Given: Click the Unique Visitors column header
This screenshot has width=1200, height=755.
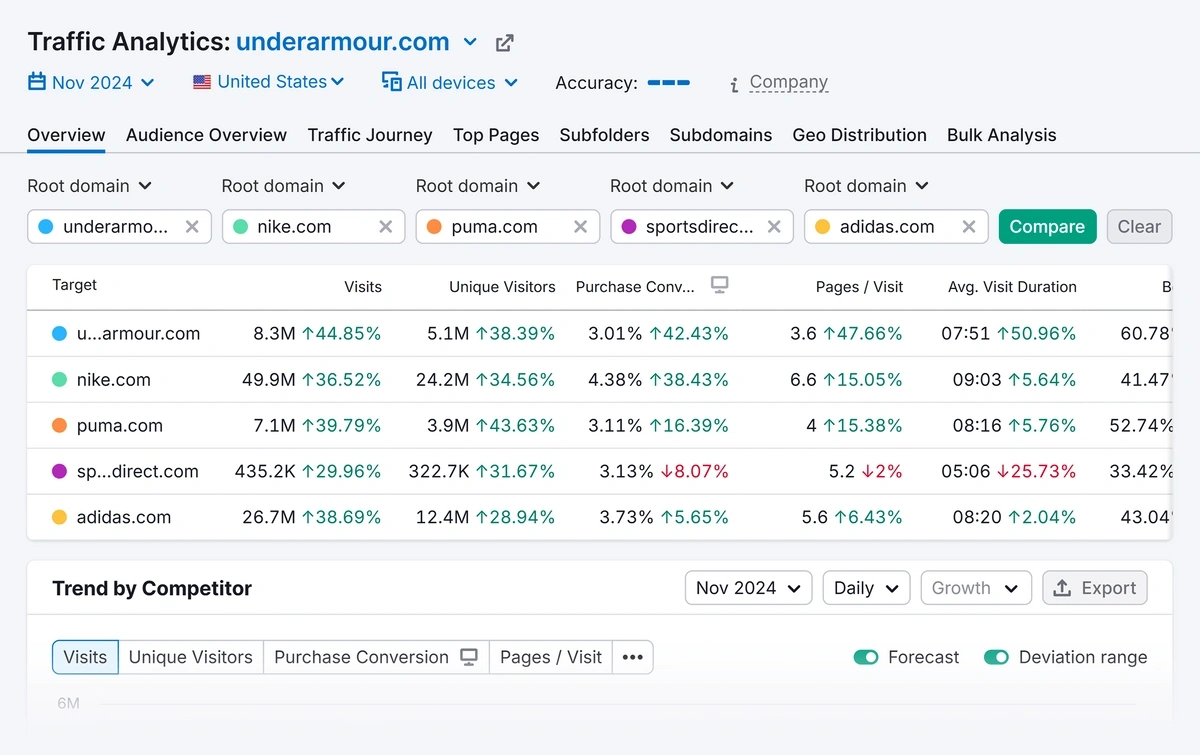Looking at the screenshot, I should pos(502,287).
